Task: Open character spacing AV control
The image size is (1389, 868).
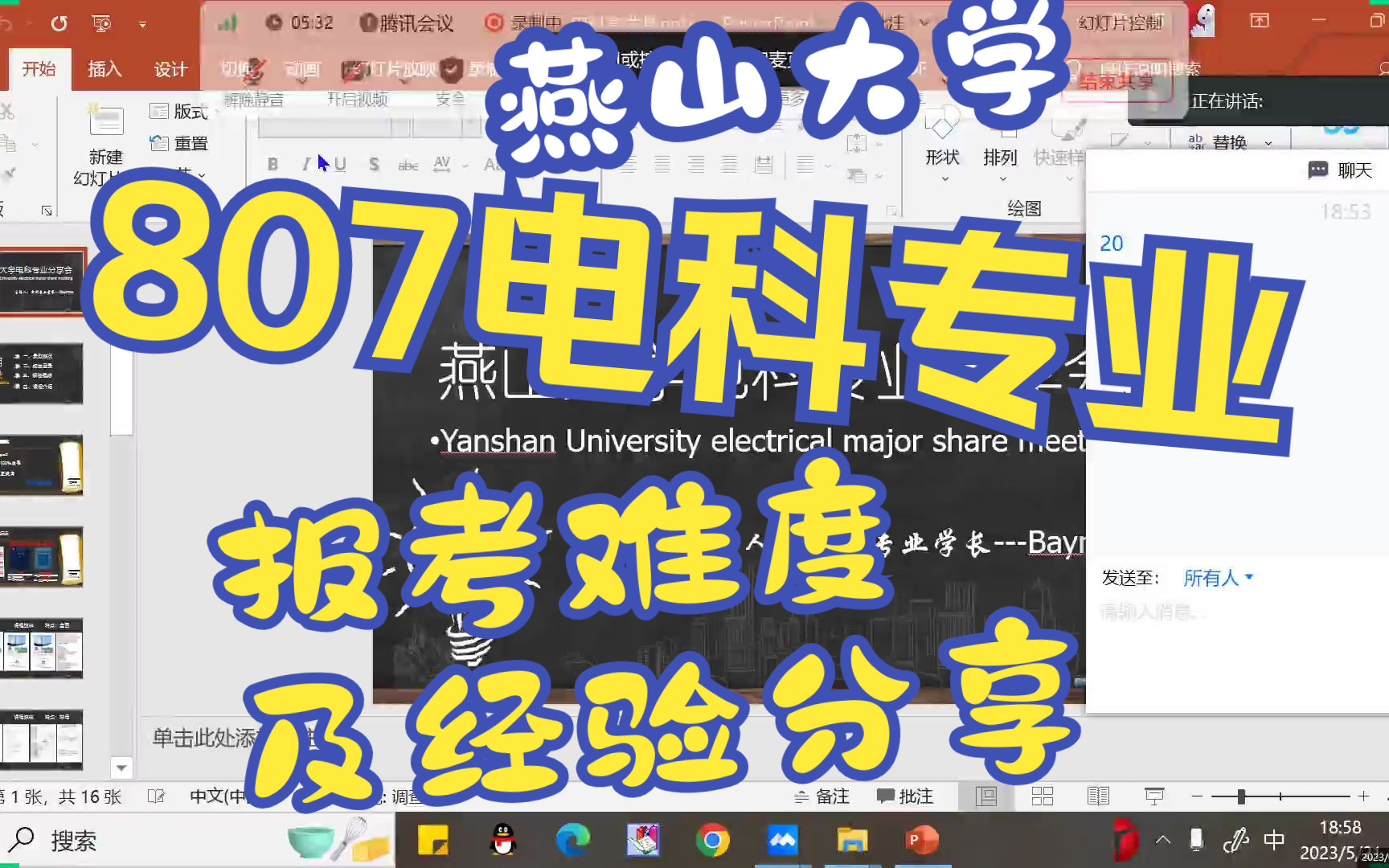Action: pyautogui.click(x=442, y=164)
